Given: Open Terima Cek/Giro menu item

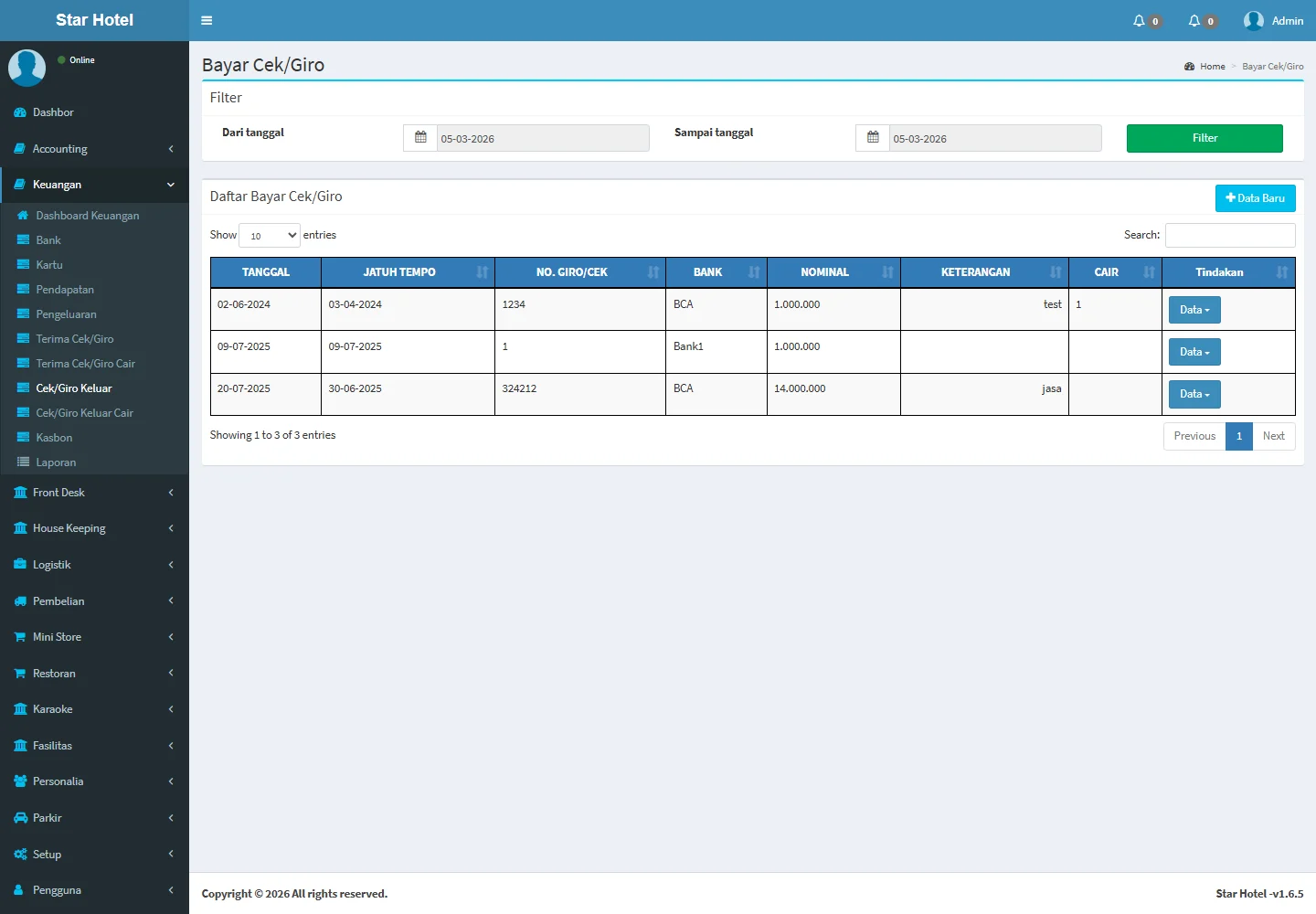Looking at the screenshot, I should point(75,339).
